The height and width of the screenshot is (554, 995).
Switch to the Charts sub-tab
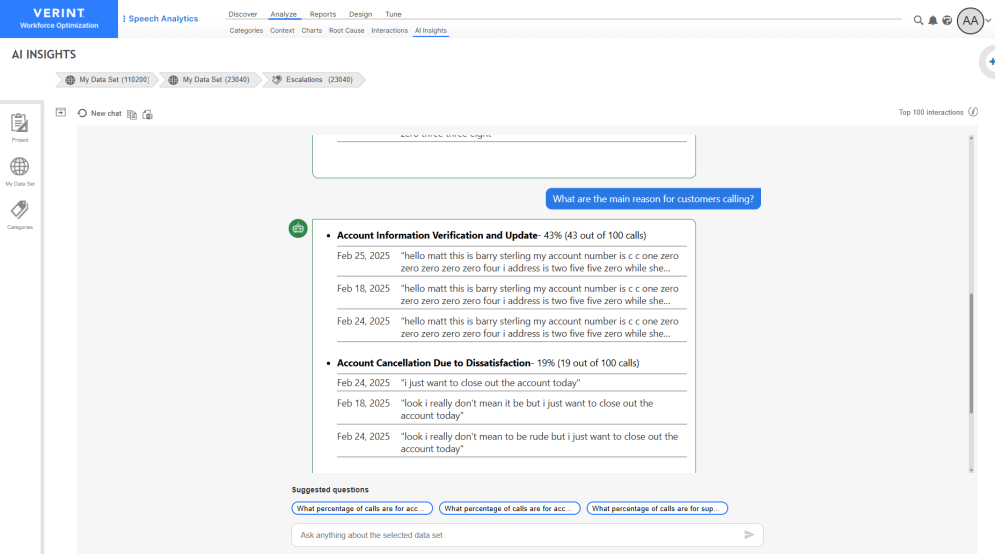312,30
